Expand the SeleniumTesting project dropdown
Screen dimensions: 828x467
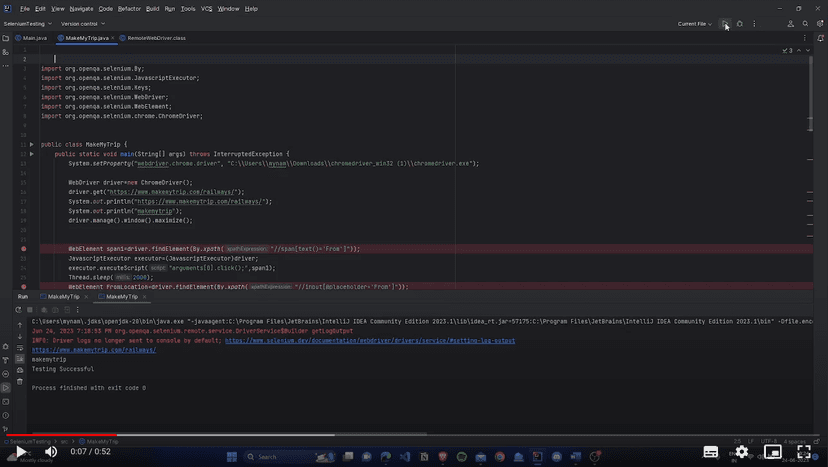tap(27, 24)
